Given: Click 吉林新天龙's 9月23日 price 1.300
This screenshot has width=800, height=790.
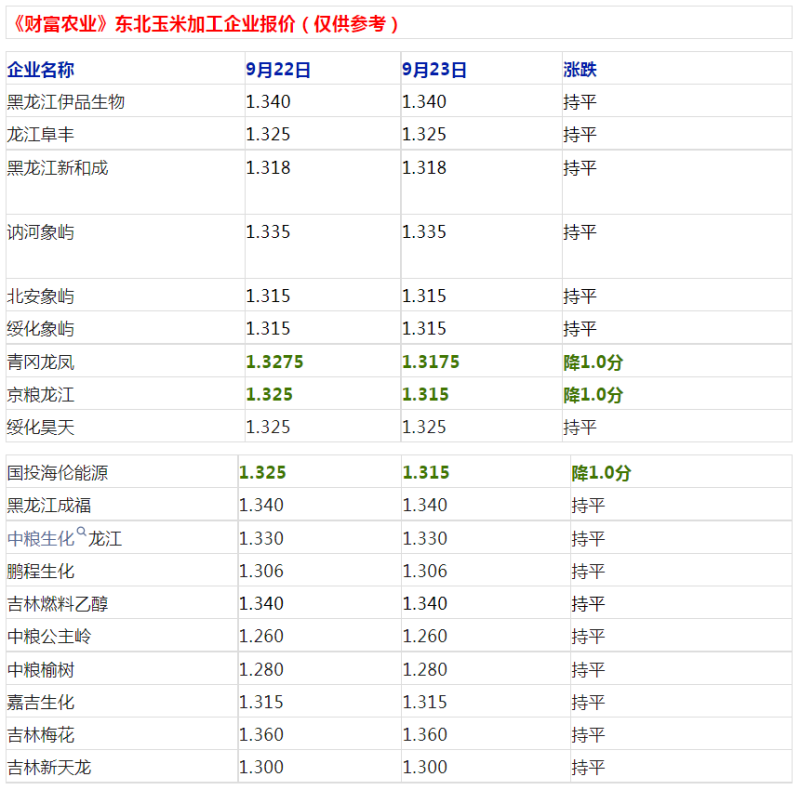Looking at the screenshot, I should (424, 767).
